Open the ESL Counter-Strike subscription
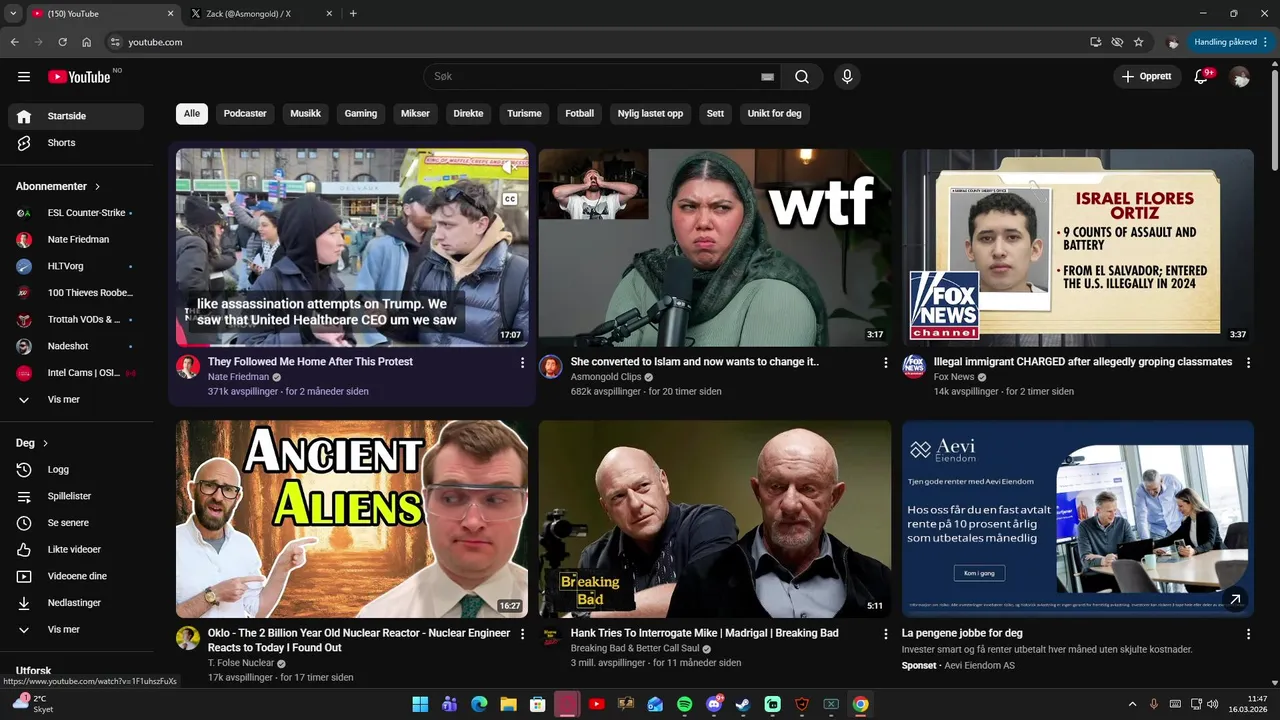Screen dimensions: 1280x720 pyautogui.click(x=76, y=213)
